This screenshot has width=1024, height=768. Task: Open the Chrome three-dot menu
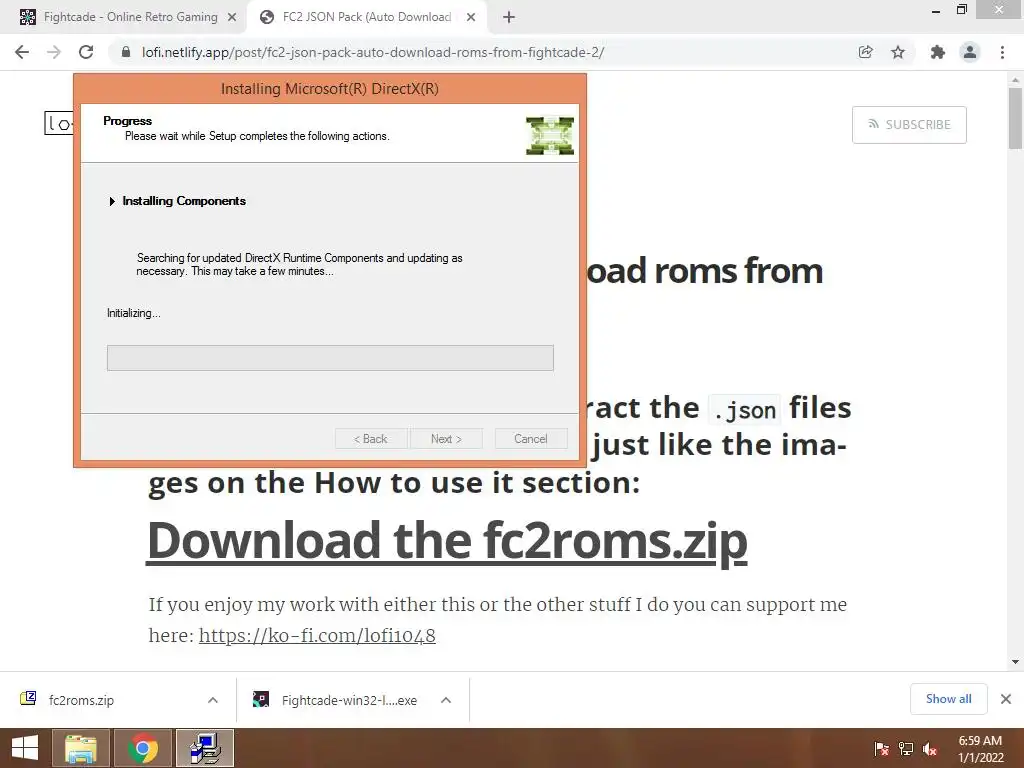1002,52
